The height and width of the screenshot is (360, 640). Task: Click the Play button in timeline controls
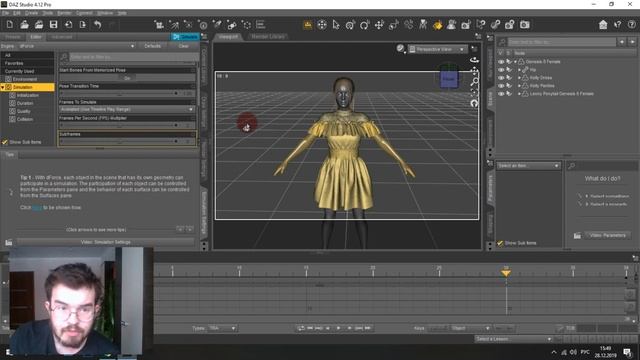338,328
